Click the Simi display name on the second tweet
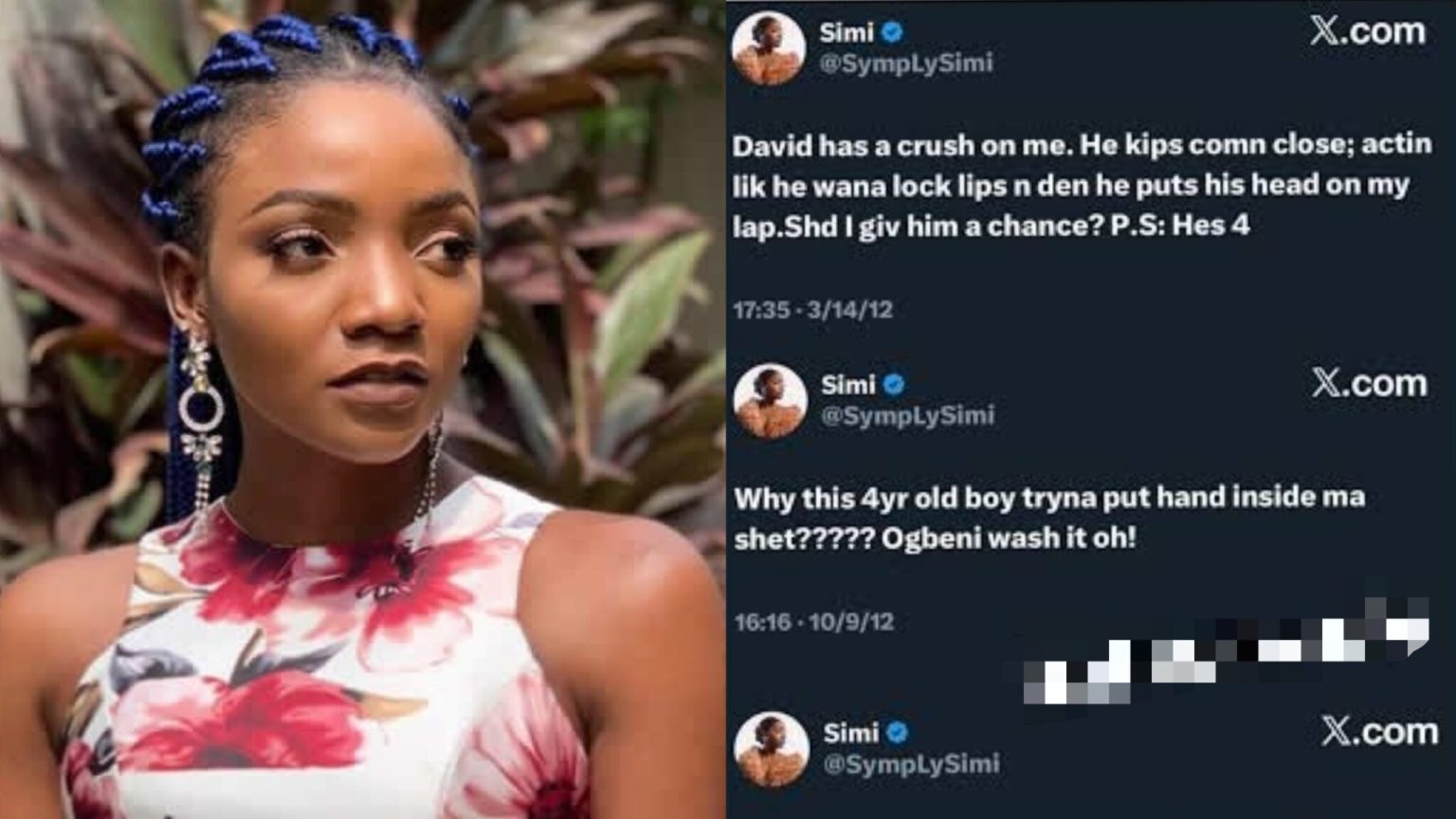1456x819 pixels. (x=847, y=385)
